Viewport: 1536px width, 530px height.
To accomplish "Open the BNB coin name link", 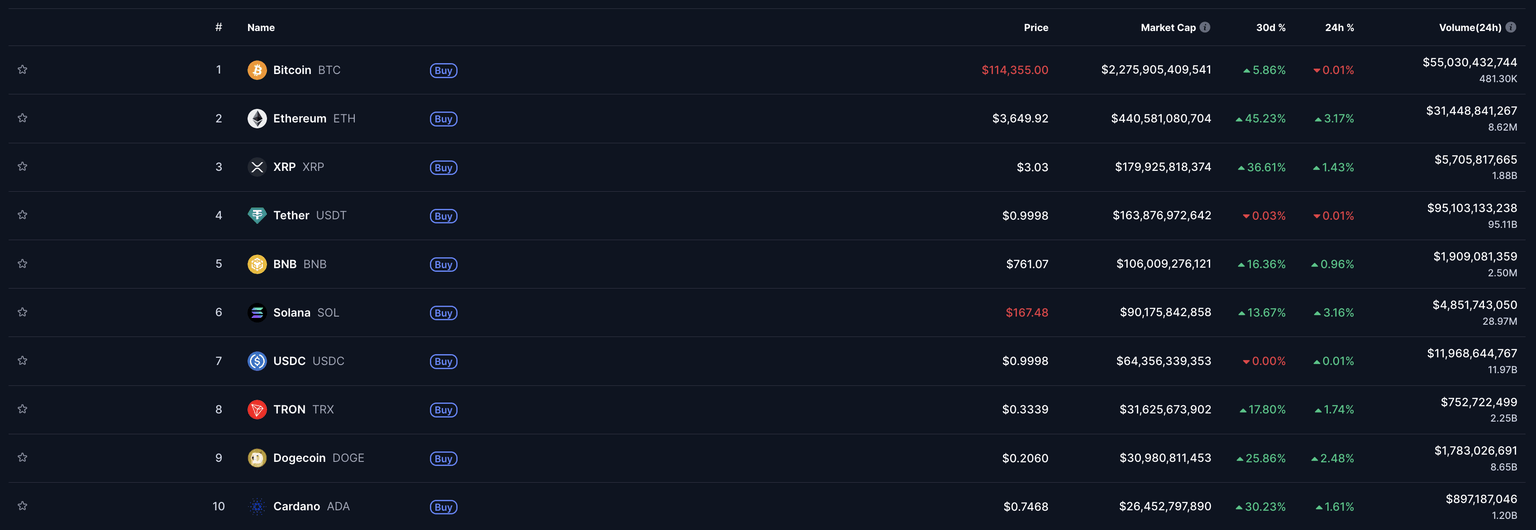I will 285,265.
